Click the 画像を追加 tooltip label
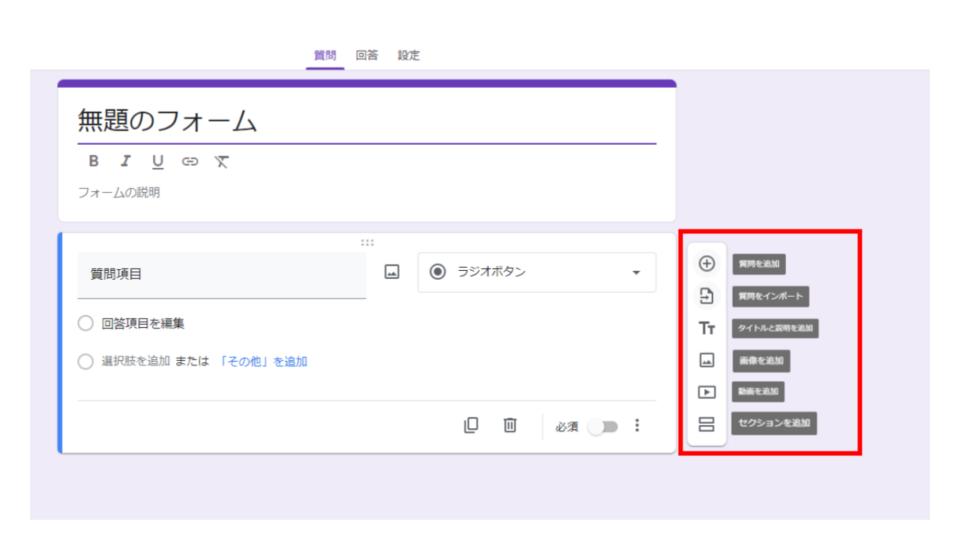Viewport: 960px width, 540px height. (x=761, y=361)
